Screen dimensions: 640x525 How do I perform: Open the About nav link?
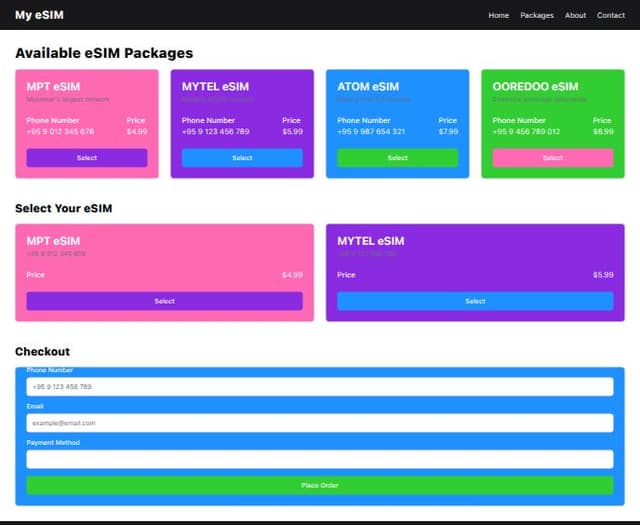tap(575, 15)
